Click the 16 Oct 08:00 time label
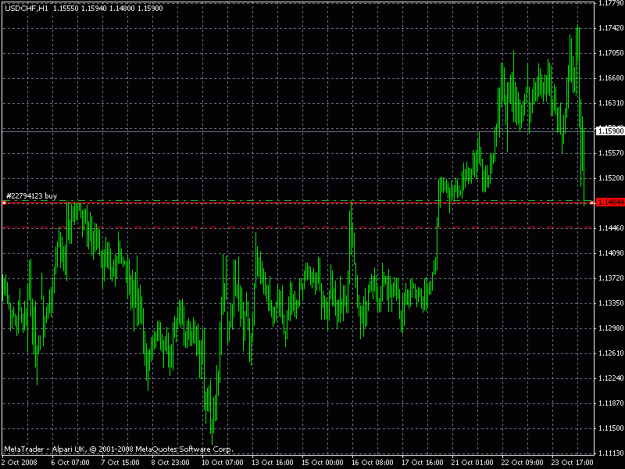 [x=372, y=463]
